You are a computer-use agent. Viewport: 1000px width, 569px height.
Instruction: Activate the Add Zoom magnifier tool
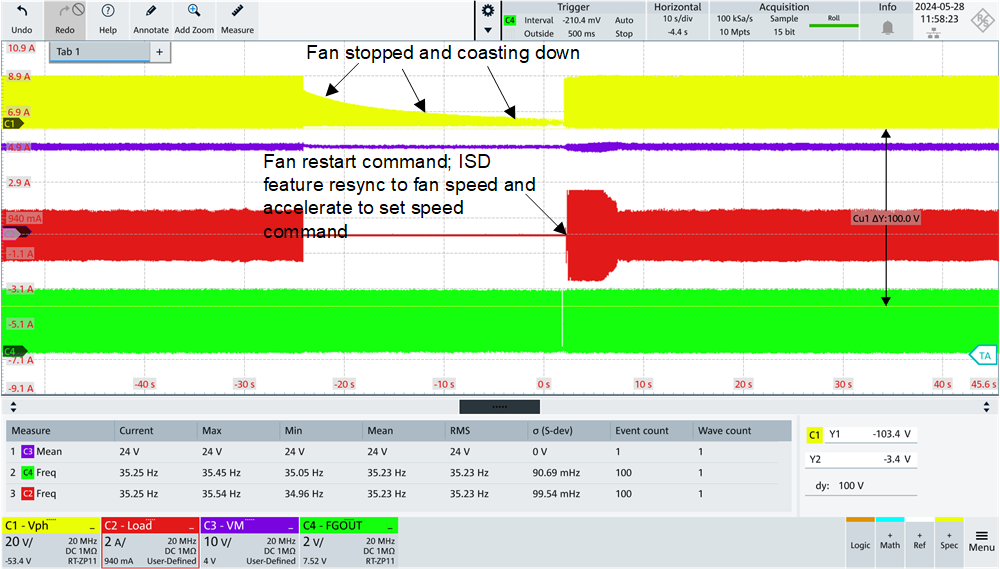(194, 12)
